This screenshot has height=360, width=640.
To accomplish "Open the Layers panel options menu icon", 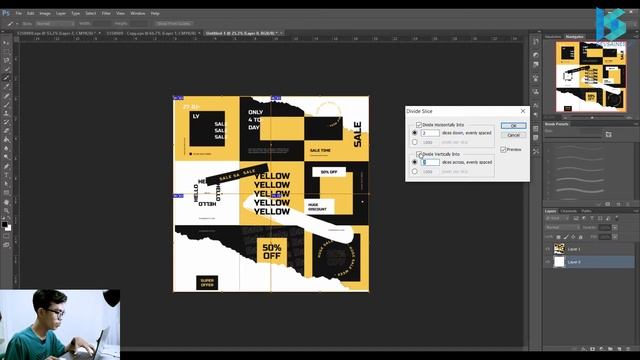I will pos(636,211).
